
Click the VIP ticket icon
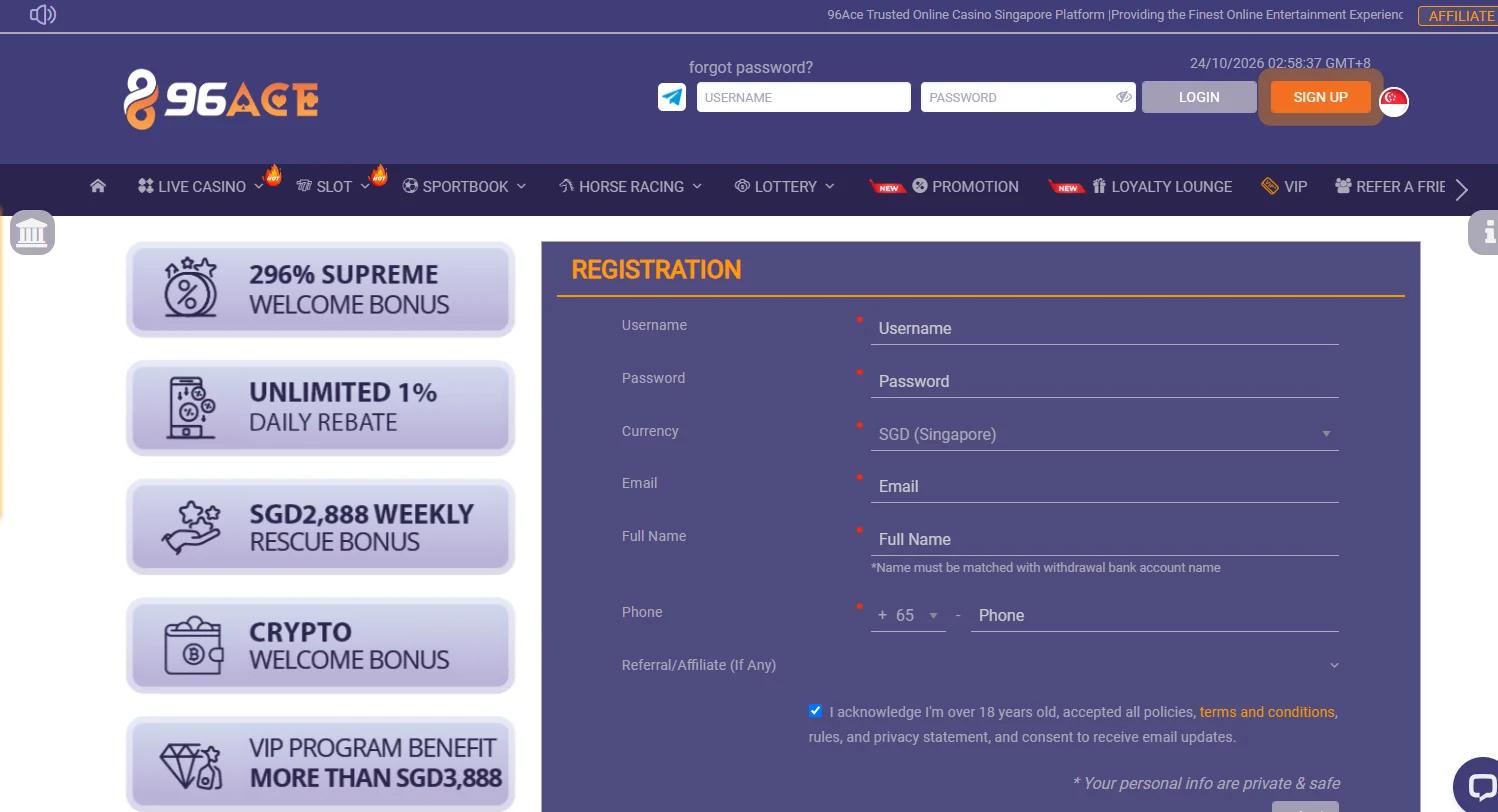1270,186
